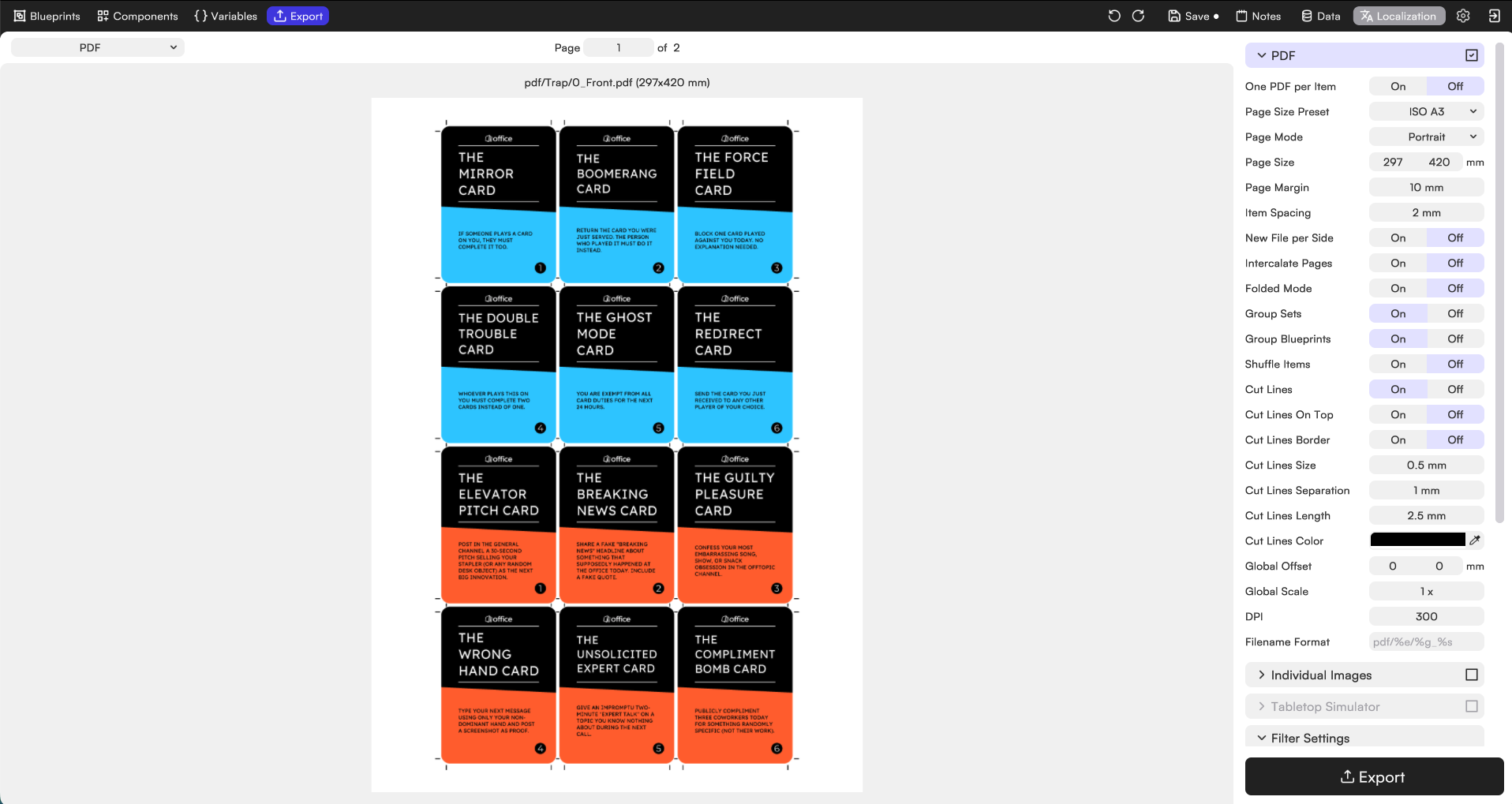Edit the Page Margin 10 mm field
The image size is (1512, 804).
[x=1426, y=187]
